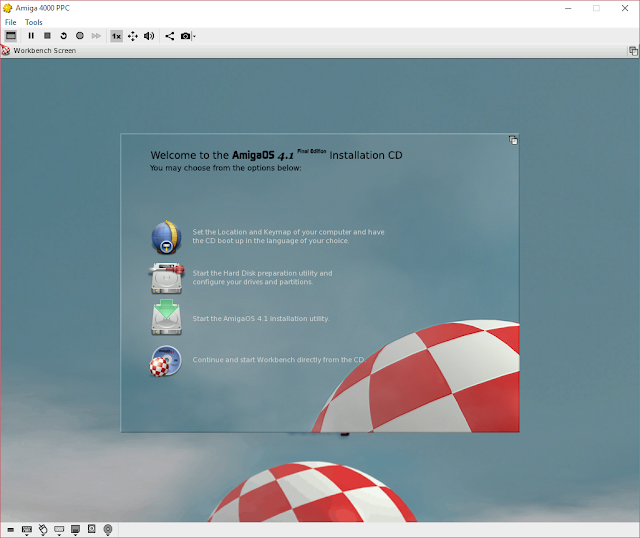The image size is (640, 538).
Task: Click the share icon in toolbar
Action: (x=169, y=36)
